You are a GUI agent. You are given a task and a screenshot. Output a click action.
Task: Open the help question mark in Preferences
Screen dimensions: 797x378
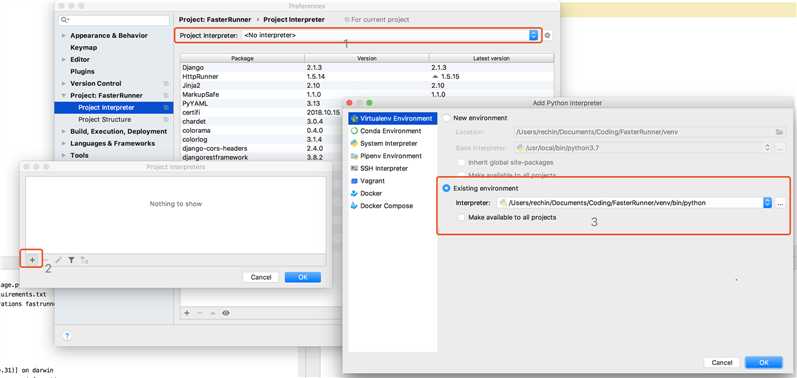click(67, 336)
